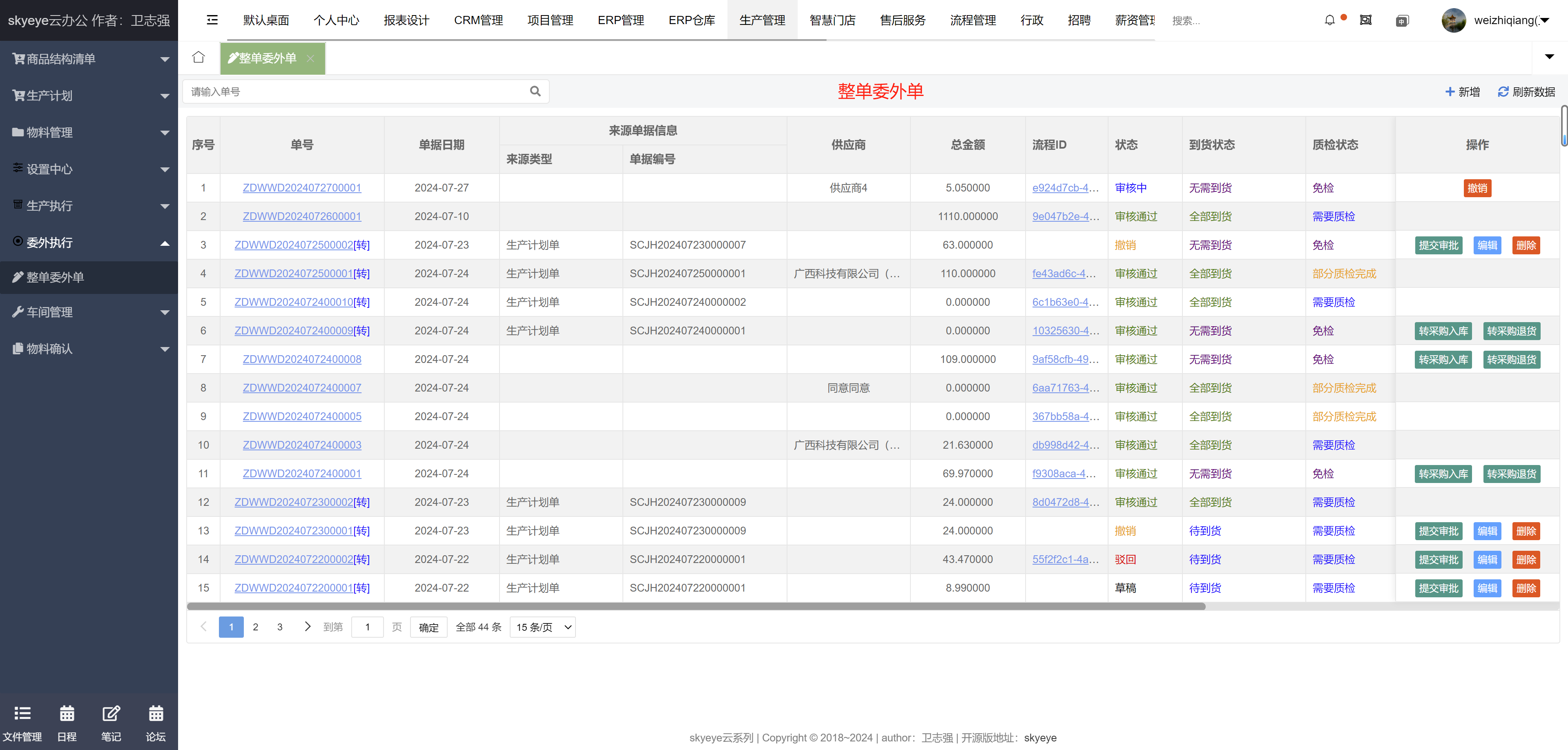Click the horizontal table scrollbar
The width and height of the screenshot is (1568, 750).
tap(696, 606)
